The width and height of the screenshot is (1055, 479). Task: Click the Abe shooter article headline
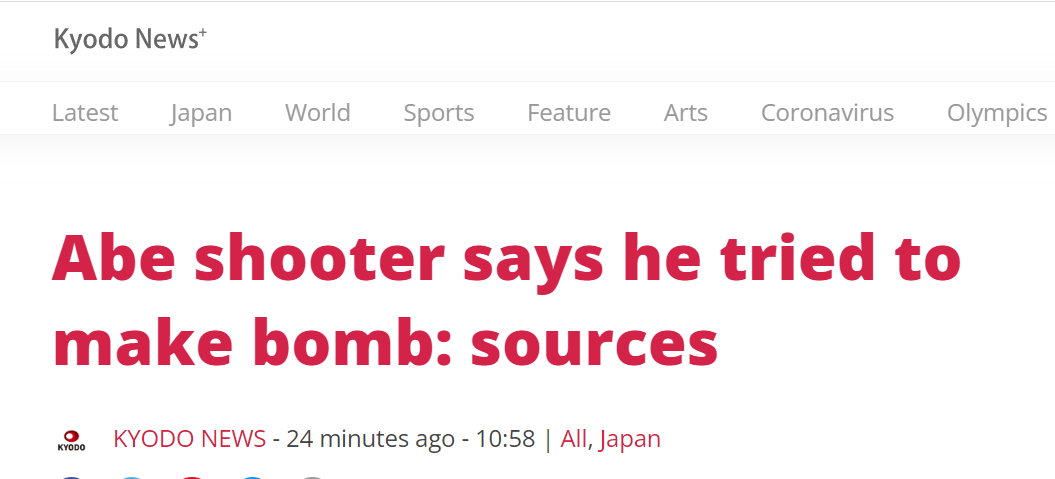pyautogui.click(x=506, y=300)
